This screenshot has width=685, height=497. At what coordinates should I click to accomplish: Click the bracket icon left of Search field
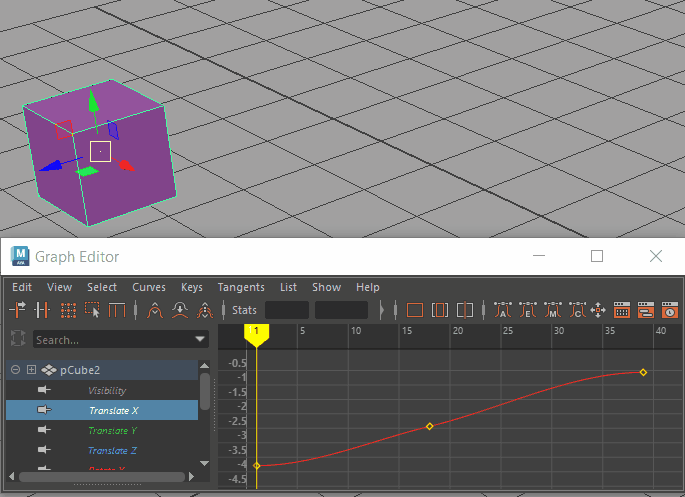[18, 338]
